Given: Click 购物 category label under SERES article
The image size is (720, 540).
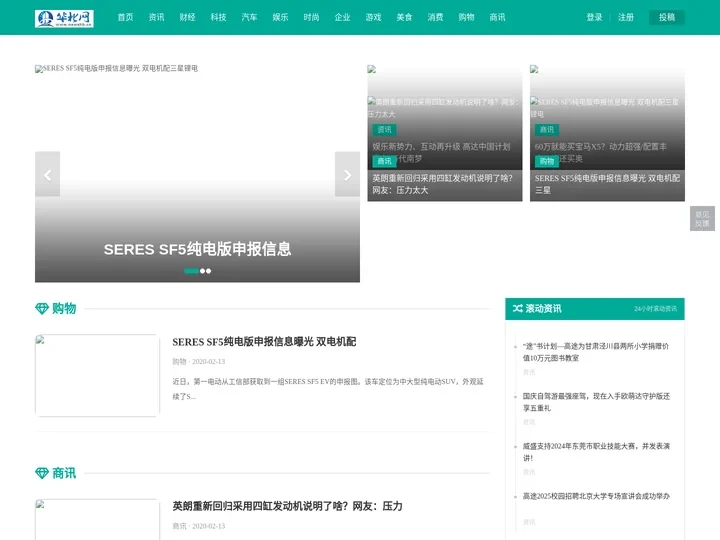Looking at the screenshot, I should tap(179, 361).
